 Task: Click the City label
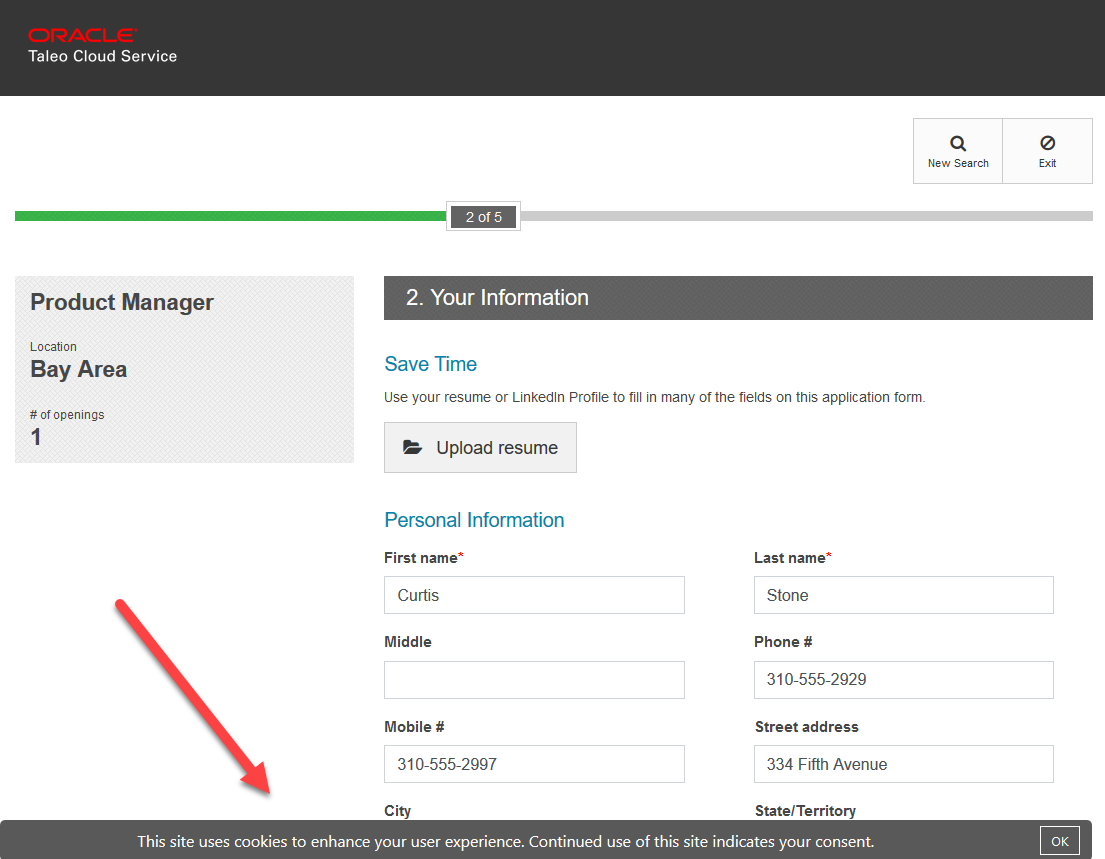[397, 810]
